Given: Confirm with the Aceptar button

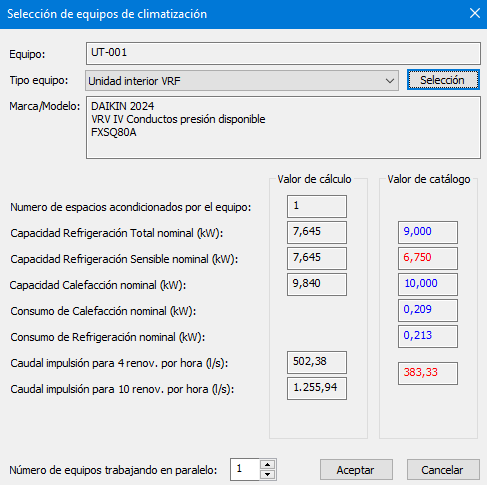Looking at the screenshot, I should tap(356, 470).
